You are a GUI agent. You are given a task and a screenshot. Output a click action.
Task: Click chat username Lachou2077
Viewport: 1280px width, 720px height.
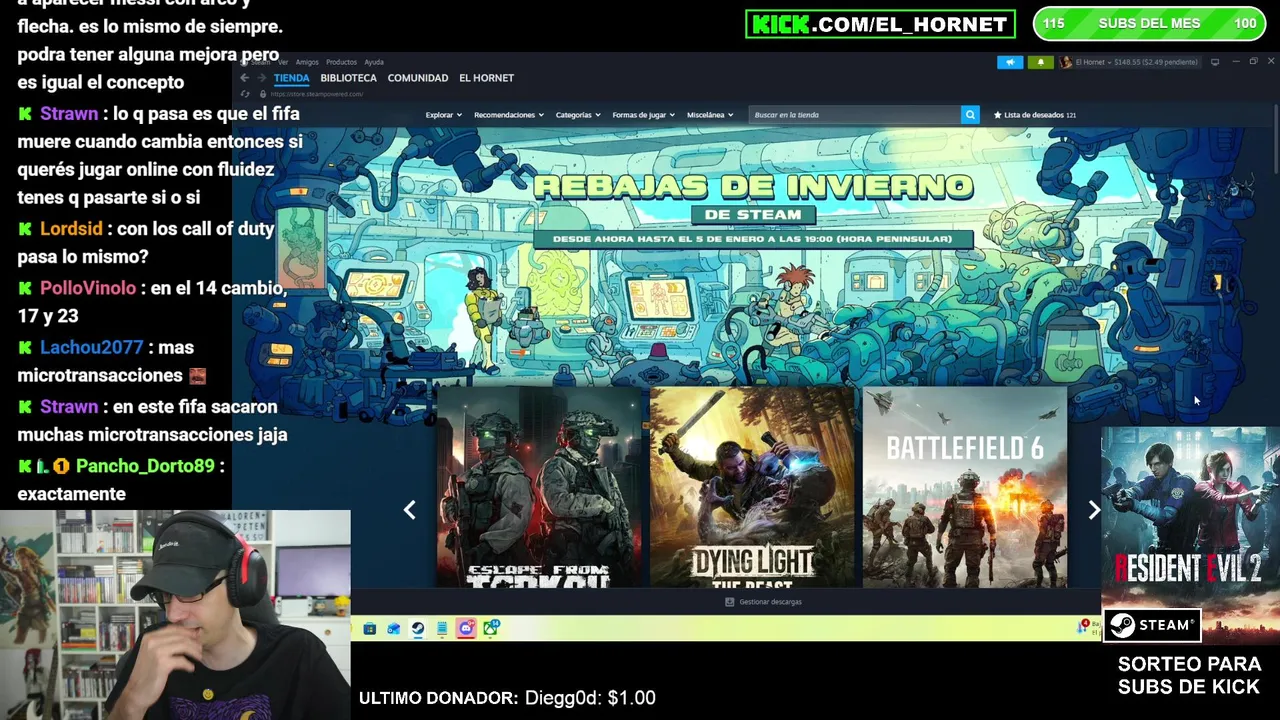[x=92, y=348]
